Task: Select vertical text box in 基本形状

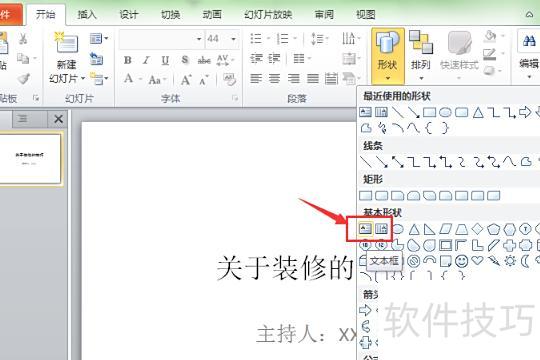Action: [381, 228]
